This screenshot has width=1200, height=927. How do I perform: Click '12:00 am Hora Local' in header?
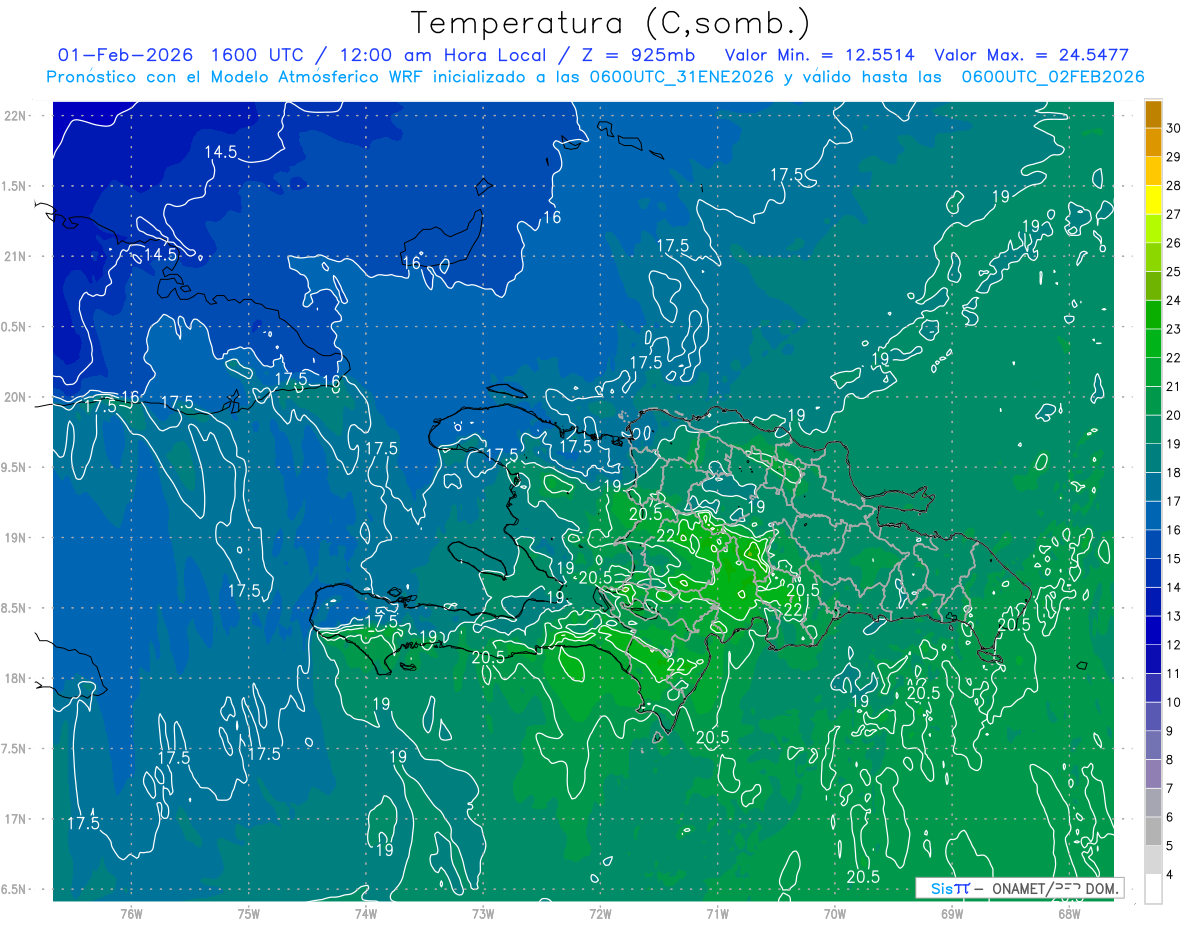[x=441, y=56]
